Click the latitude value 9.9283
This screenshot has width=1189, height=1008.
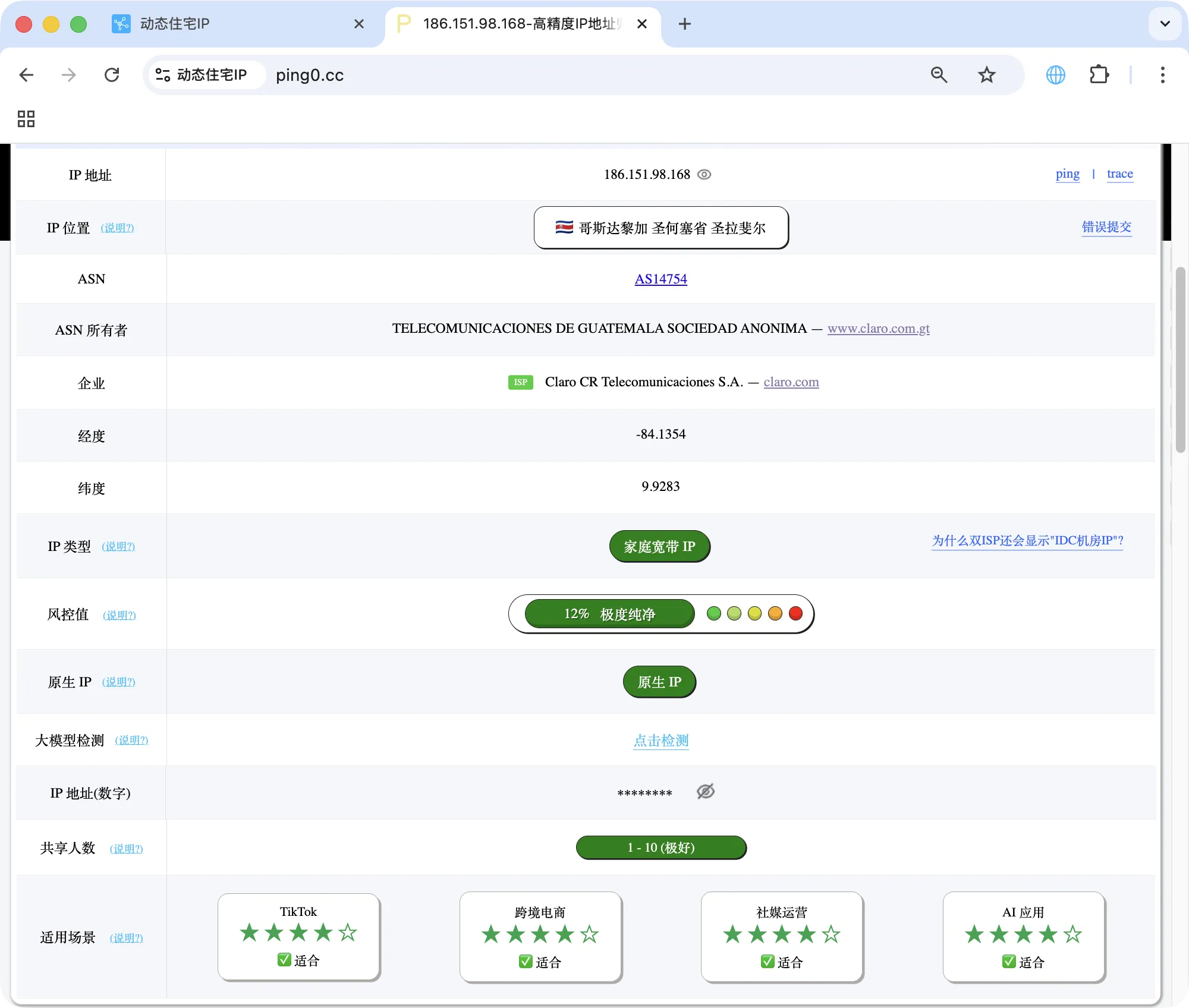(660, 487)
